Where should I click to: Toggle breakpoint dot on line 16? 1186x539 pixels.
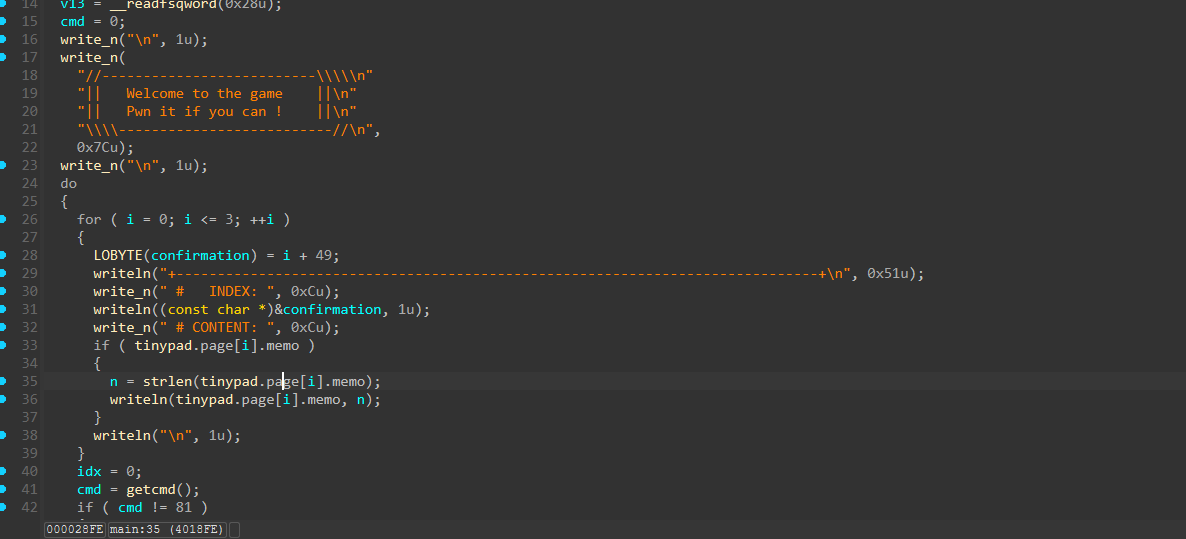click(x=3, y=39)
